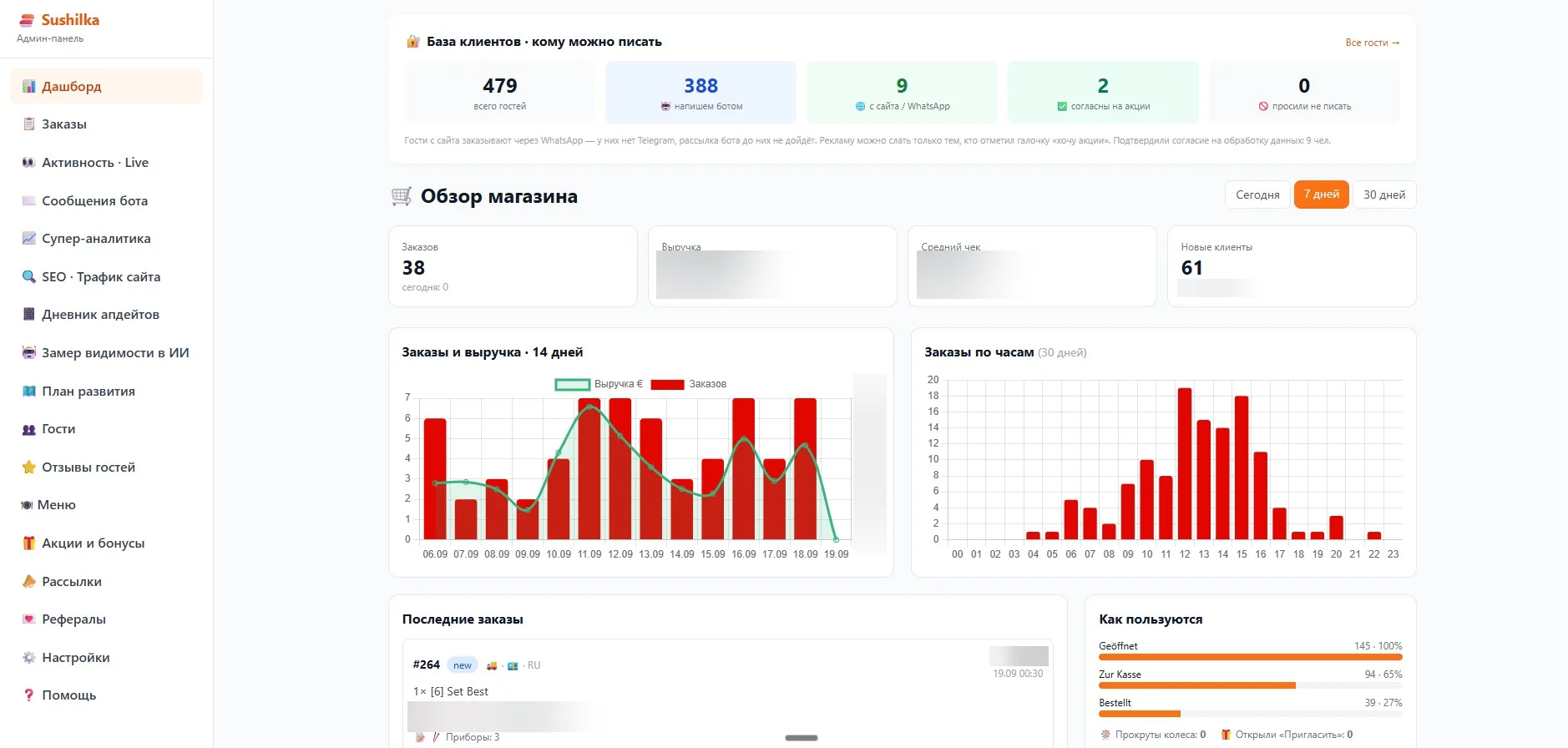Click the Sushilka logo icon
Screen dimensions: 1568x748
[x=27, y=20]
